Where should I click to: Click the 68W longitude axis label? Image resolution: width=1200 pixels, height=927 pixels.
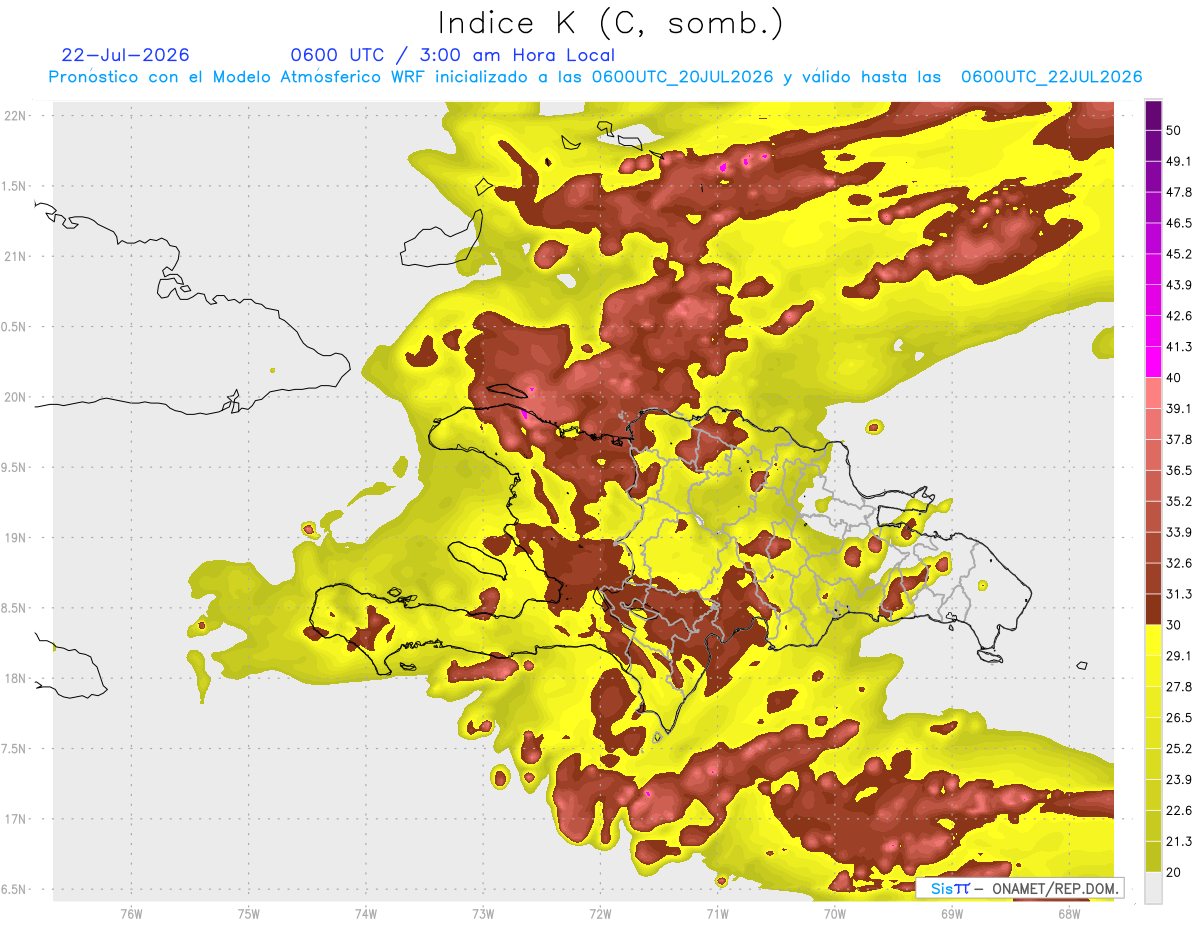[x=1068, y=913]
